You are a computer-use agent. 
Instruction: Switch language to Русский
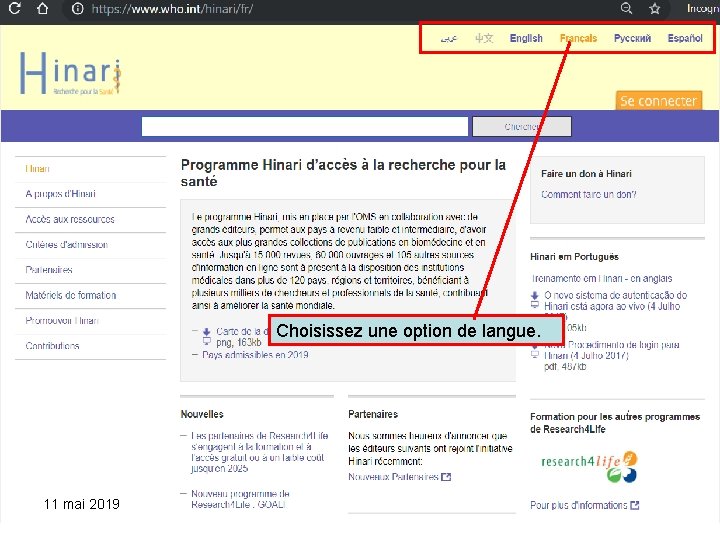(632, 38)
